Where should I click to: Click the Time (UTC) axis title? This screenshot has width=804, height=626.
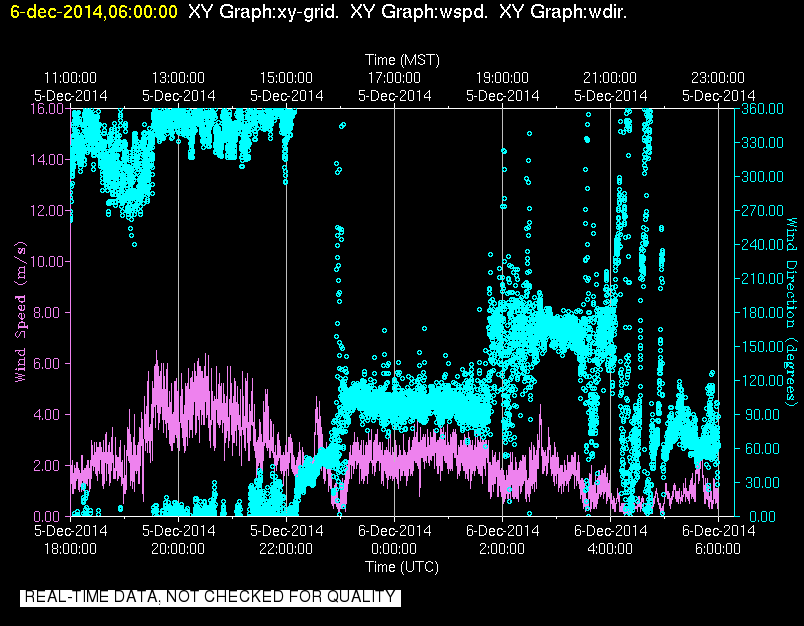(x=402, y=567)
